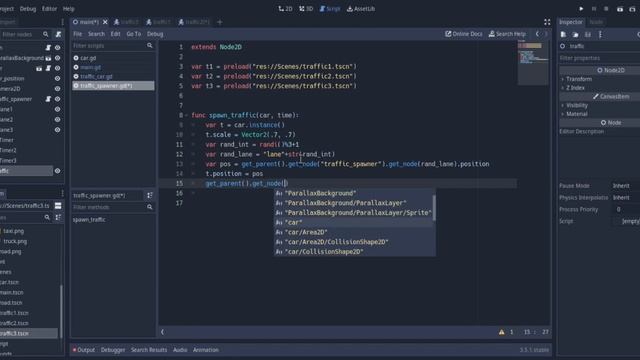640x360 pixels.
Task: Open the Script workspace
Action: pos(330,9)
